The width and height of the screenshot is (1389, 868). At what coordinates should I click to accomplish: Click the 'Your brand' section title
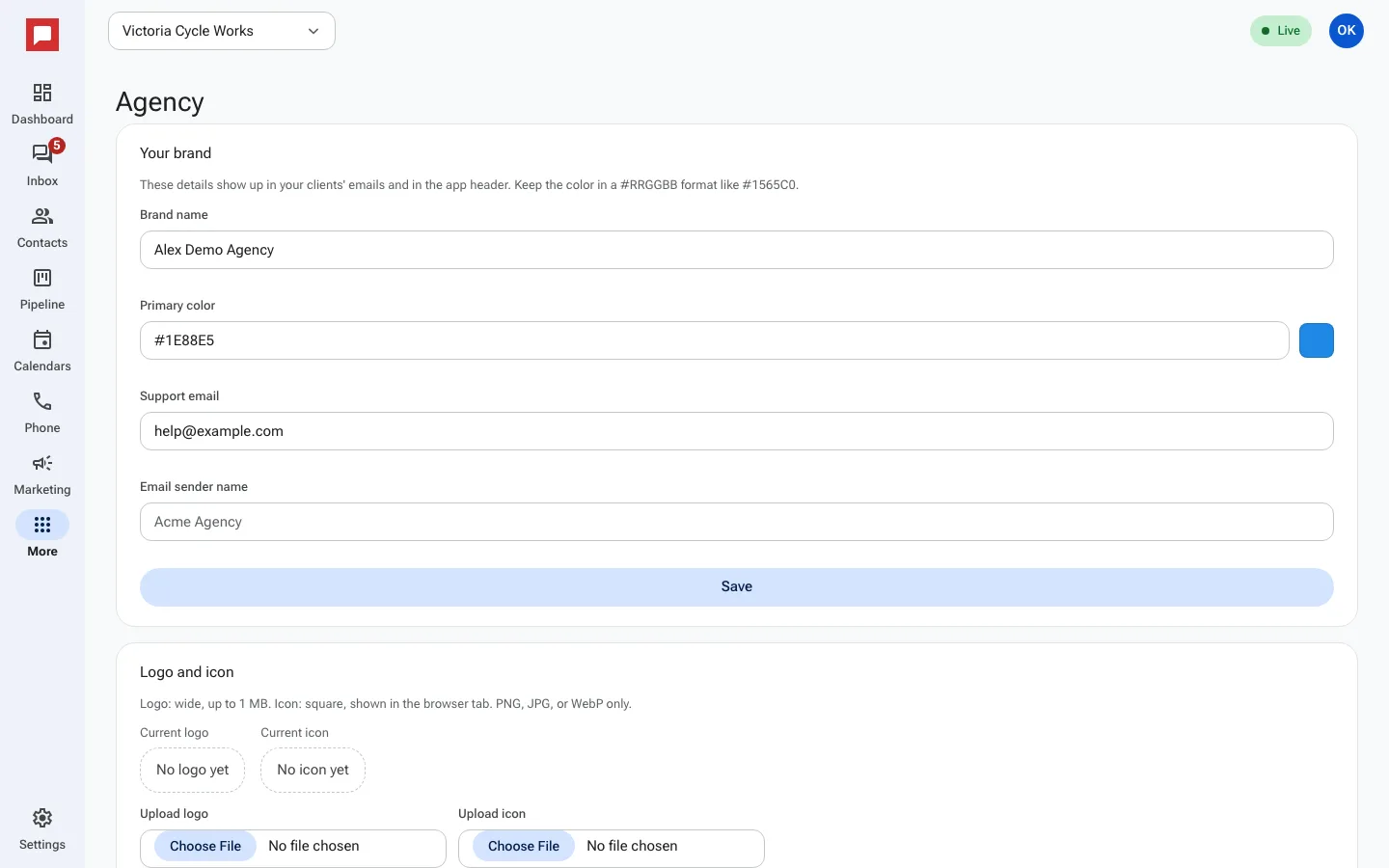(176, 153)
